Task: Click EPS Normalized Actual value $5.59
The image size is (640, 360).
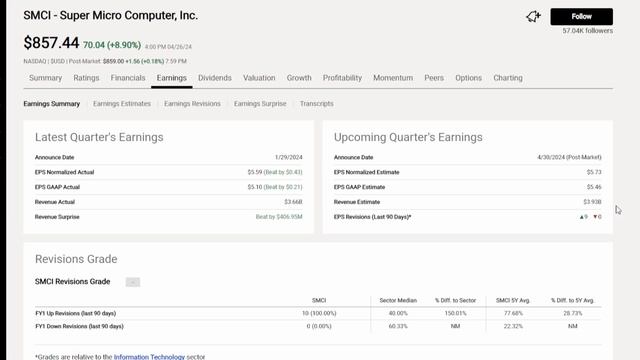Action: 255,172
